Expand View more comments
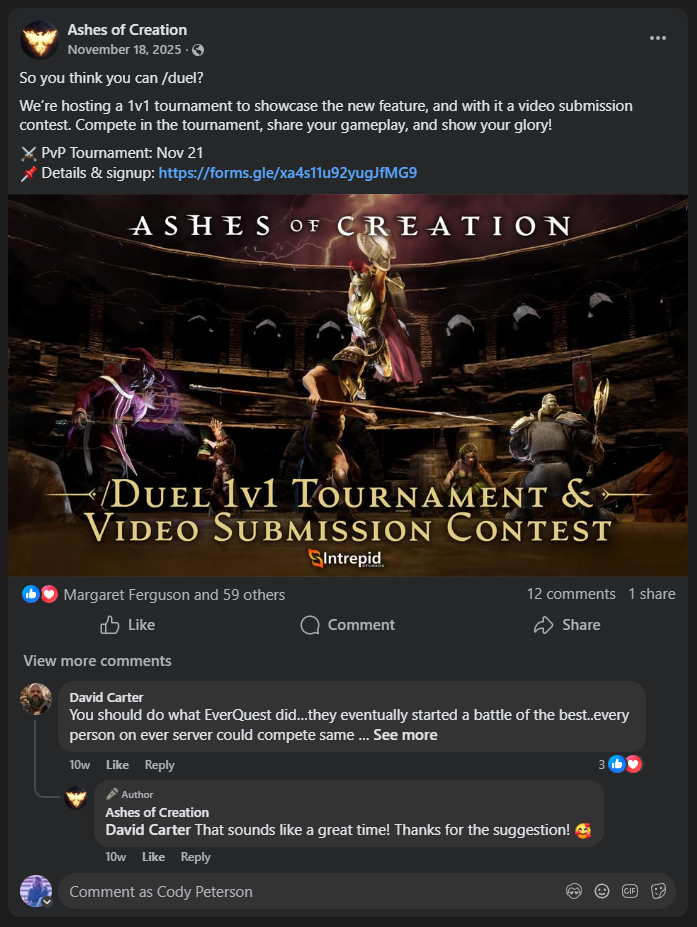 click(x=98, y=661)
